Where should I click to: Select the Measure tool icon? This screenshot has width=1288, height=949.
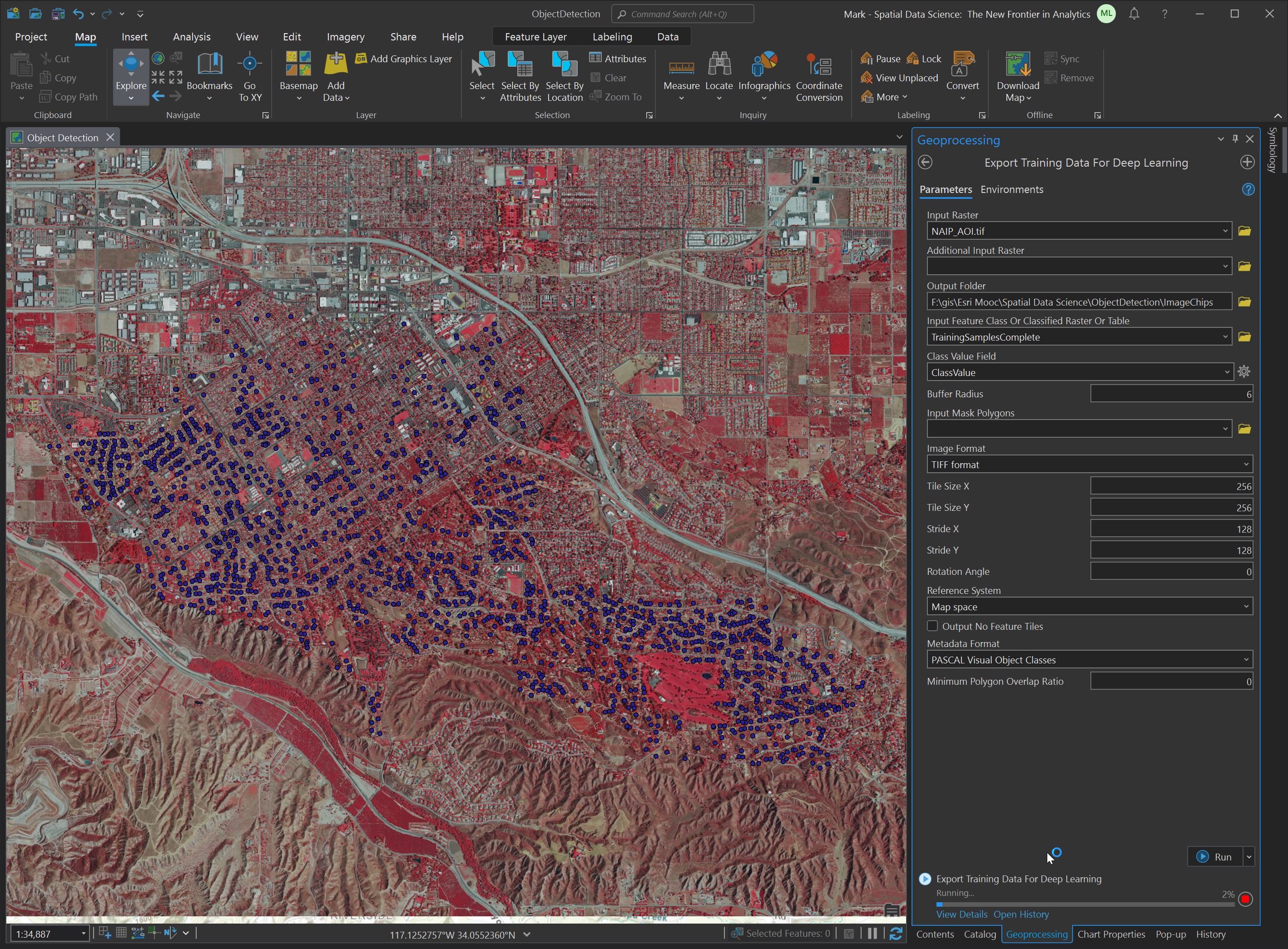coord(681,67)
